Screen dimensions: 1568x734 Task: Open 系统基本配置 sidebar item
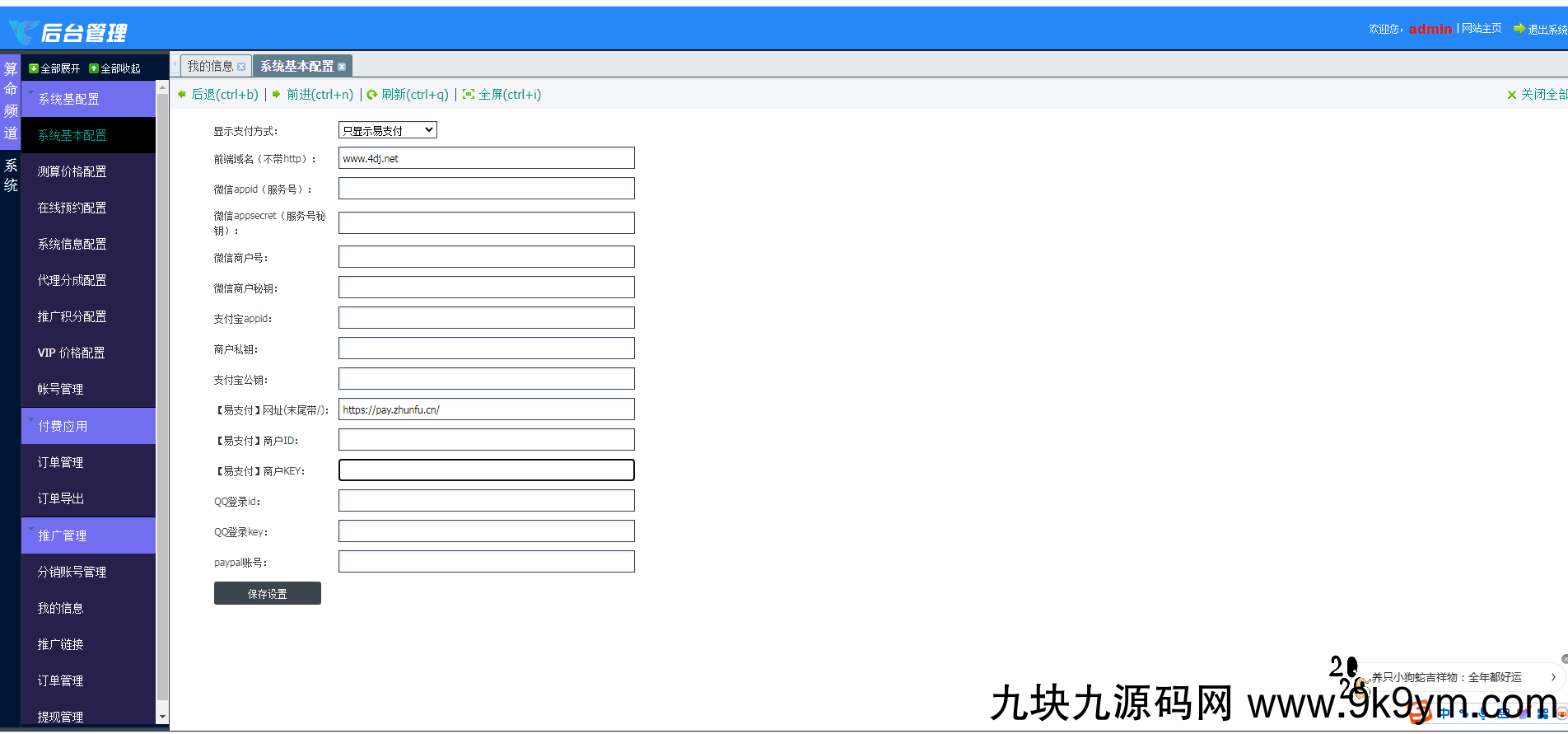click(x=88, y=135)
